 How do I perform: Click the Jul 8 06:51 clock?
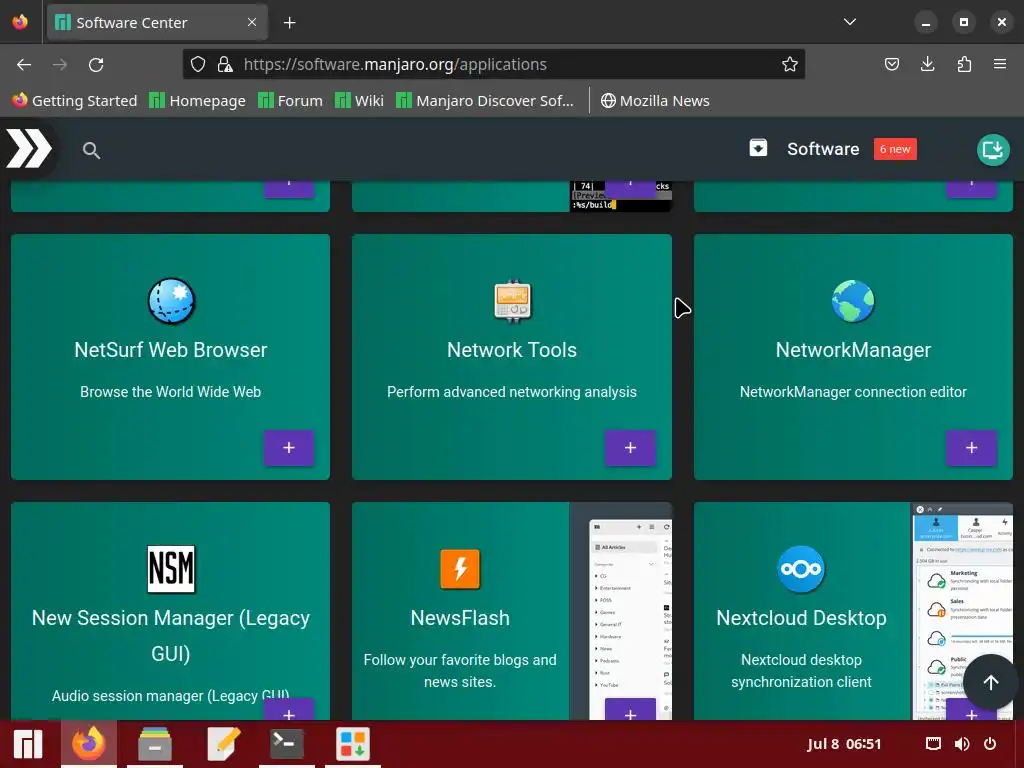(x=844, y=744)
